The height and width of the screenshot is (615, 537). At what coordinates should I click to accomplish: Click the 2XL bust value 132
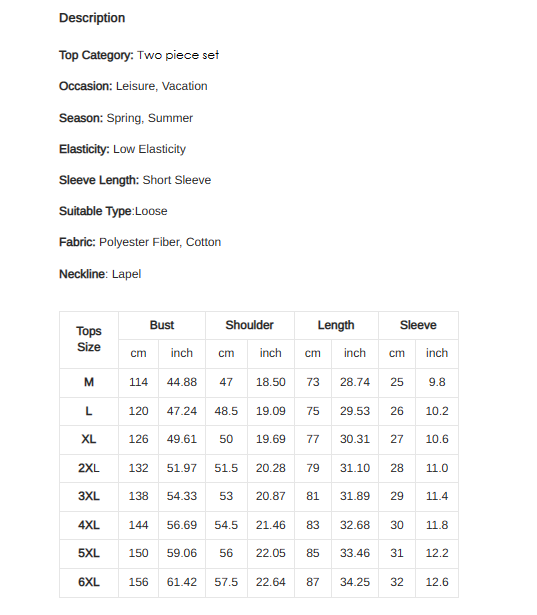pos(138,468)
